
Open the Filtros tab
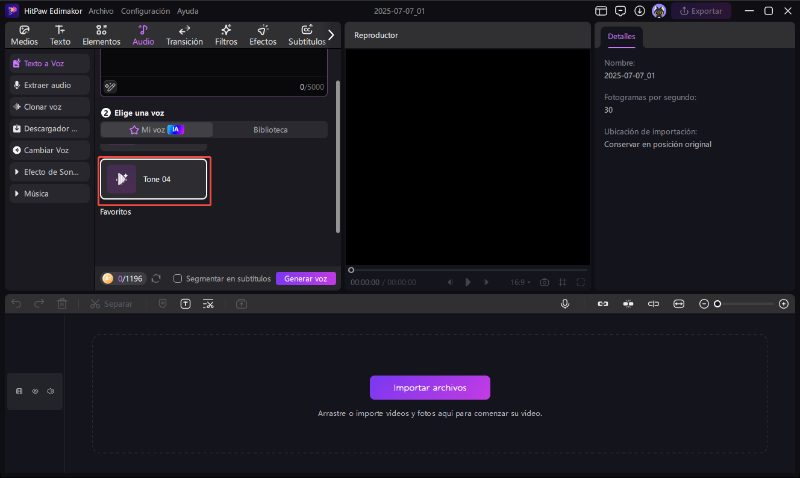226,35
